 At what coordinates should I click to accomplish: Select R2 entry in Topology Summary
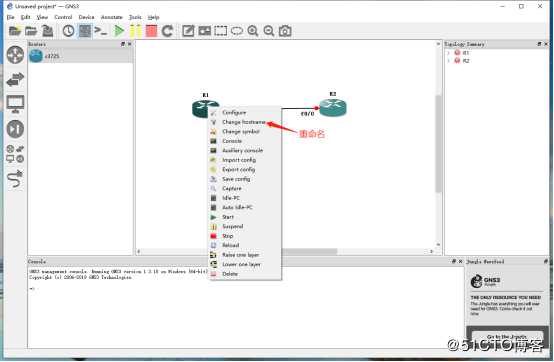(466, 61)
